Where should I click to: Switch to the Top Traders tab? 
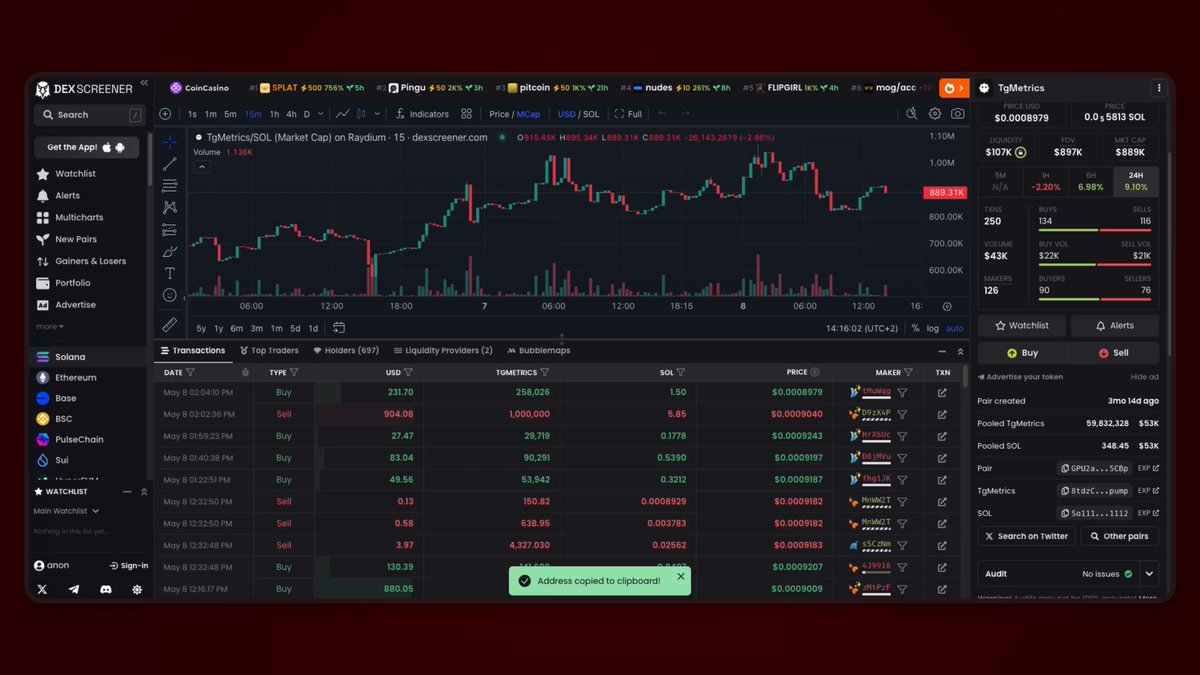(269, 351)
